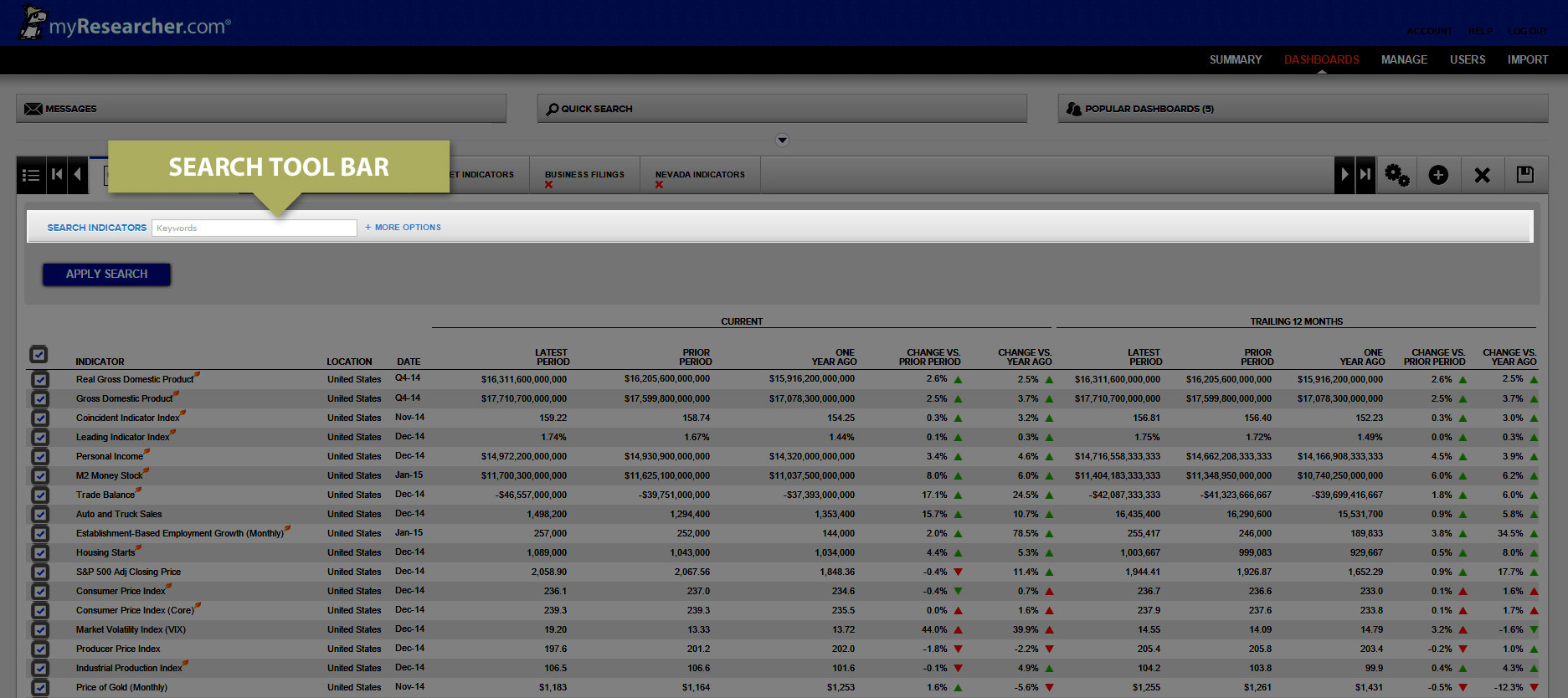
Task: Uncheck Real Gross Domestic Product row
Action: pyautogui.click(x=40, y=379)
